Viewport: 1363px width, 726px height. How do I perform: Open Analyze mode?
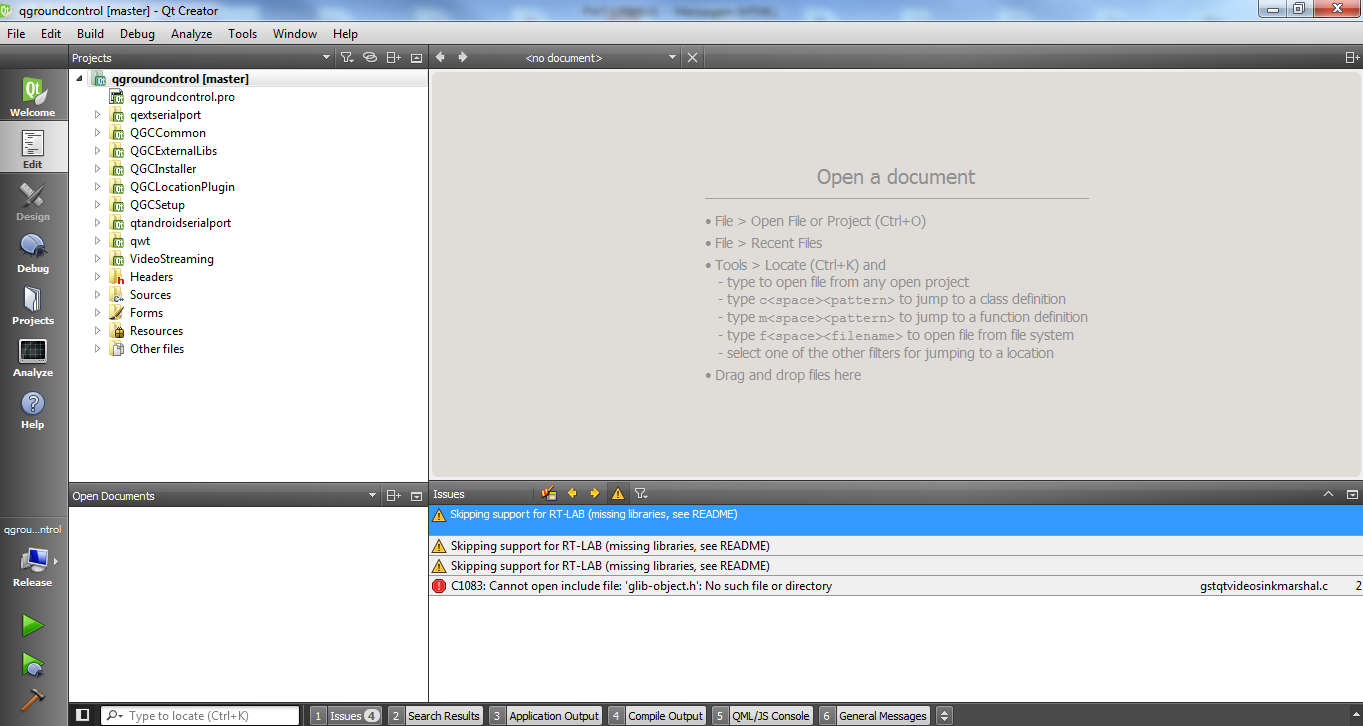point(33,357)
